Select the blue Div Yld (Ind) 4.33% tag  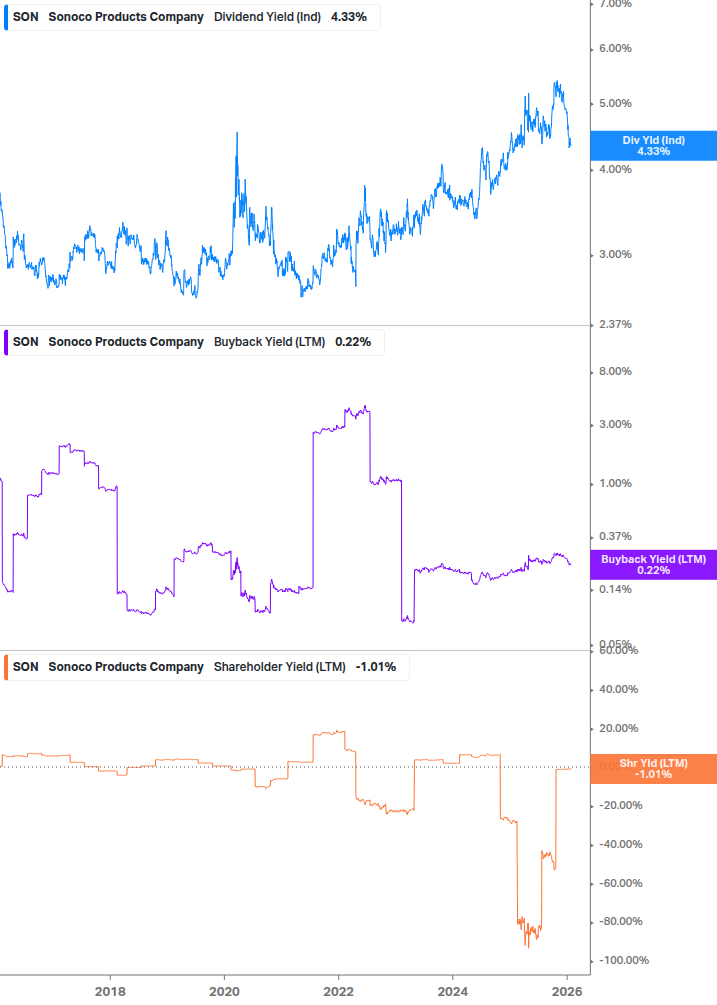click(x=653, y=145)
